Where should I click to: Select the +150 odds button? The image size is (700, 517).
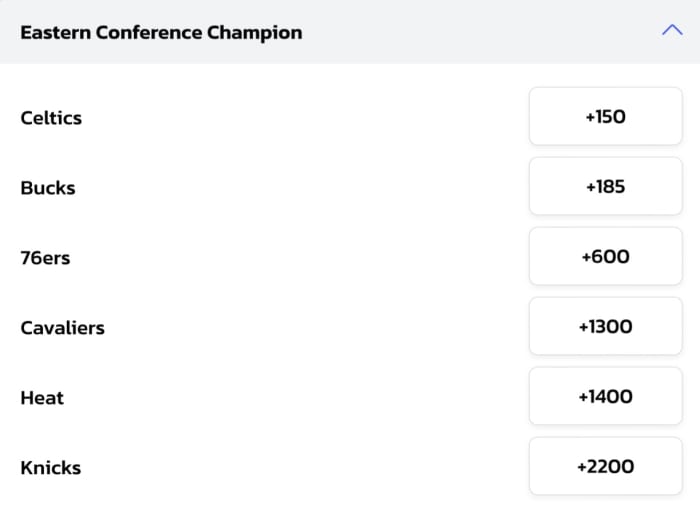[605, 117]
